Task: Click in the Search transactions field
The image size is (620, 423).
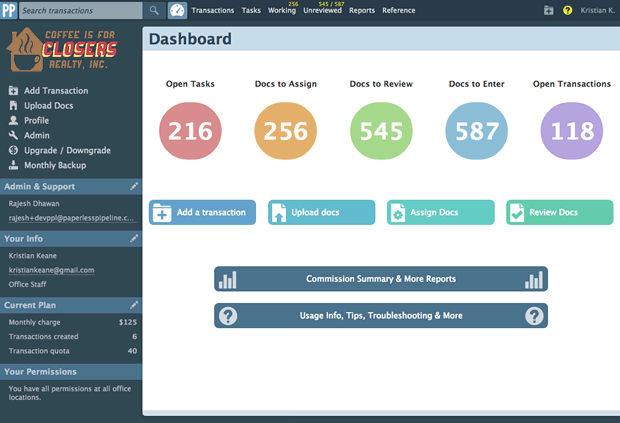Action: [x=80, y=10]
